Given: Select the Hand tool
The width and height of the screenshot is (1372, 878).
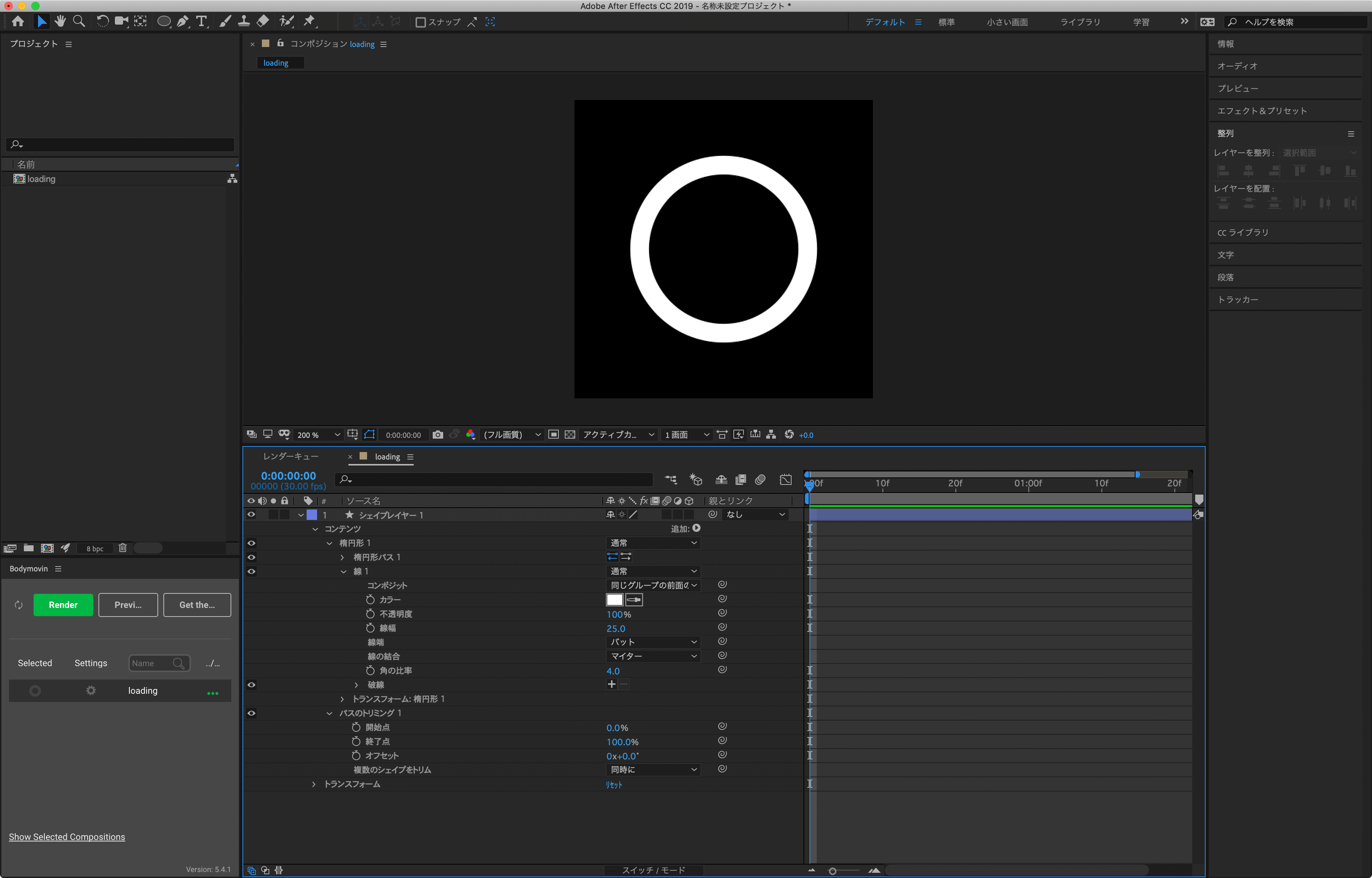Looking at the screenshot, I should coord(60,22).
